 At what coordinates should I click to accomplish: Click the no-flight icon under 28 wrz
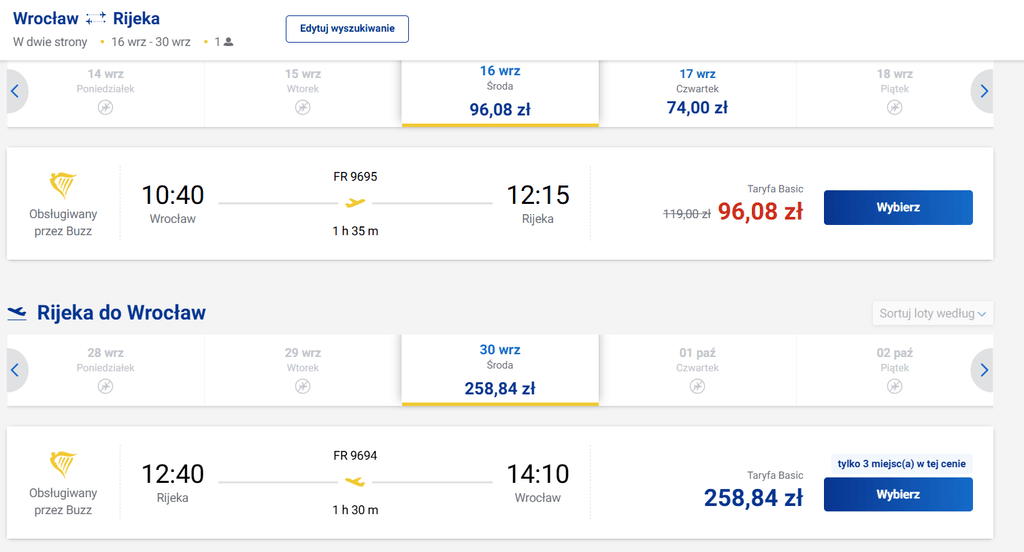click(105, 386)
